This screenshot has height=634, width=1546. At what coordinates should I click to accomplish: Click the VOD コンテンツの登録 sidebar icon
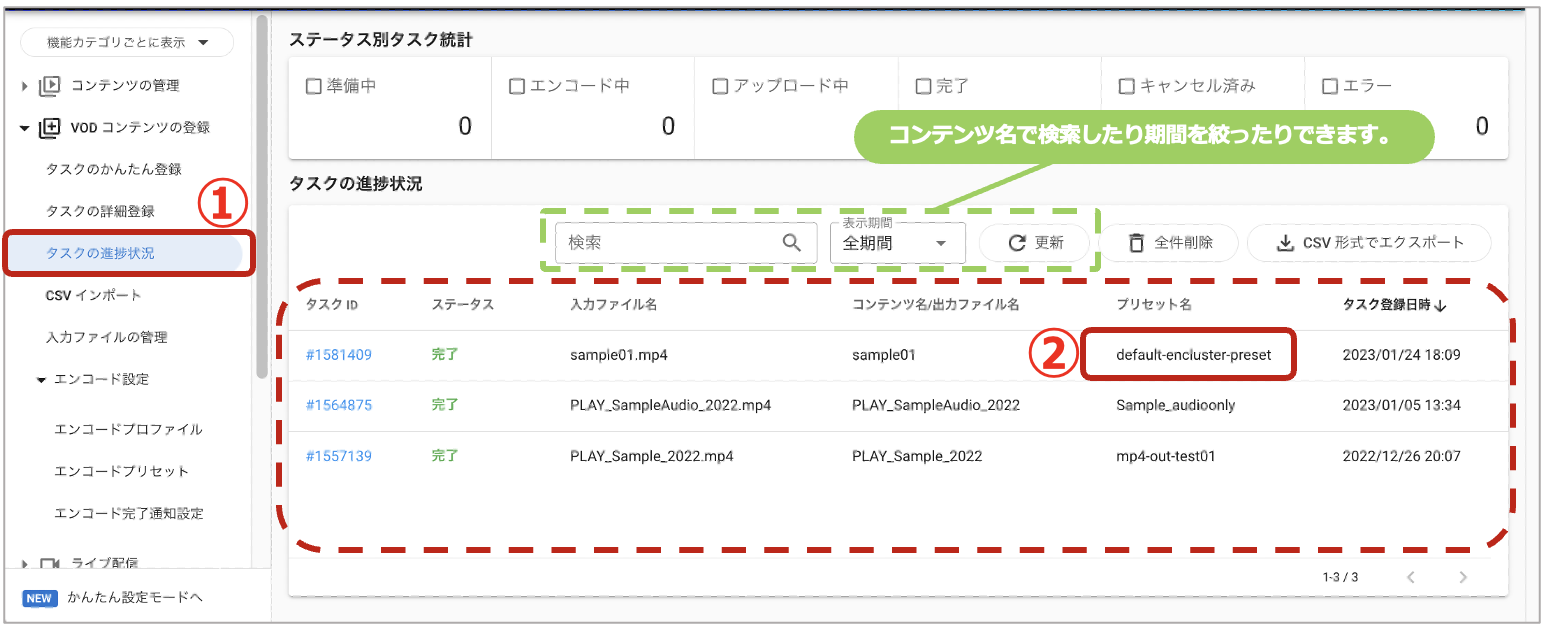point(49,128)
